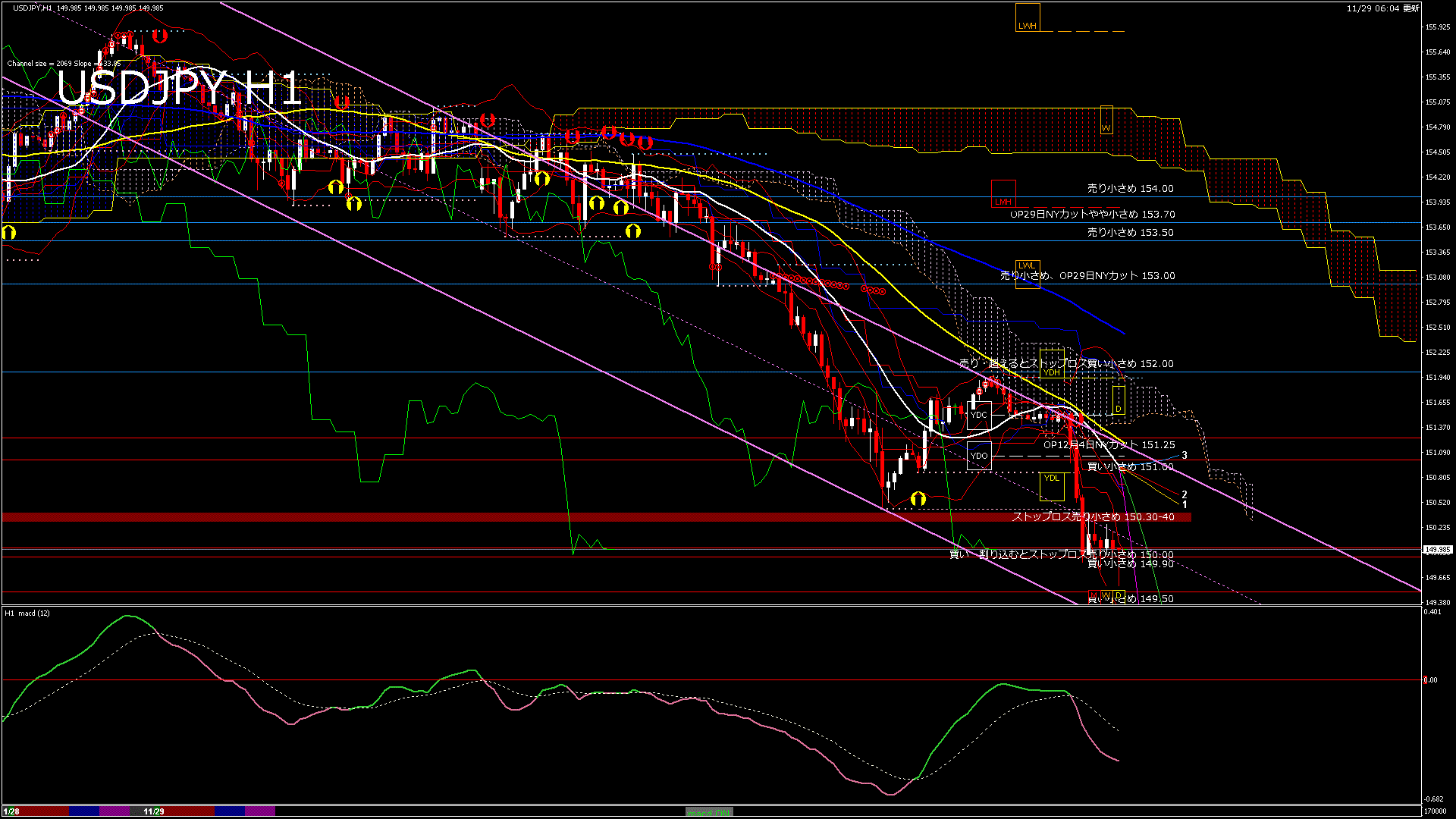Click projection line label 2
This screenshot has width=1456, height=819.
(1185, 495)
